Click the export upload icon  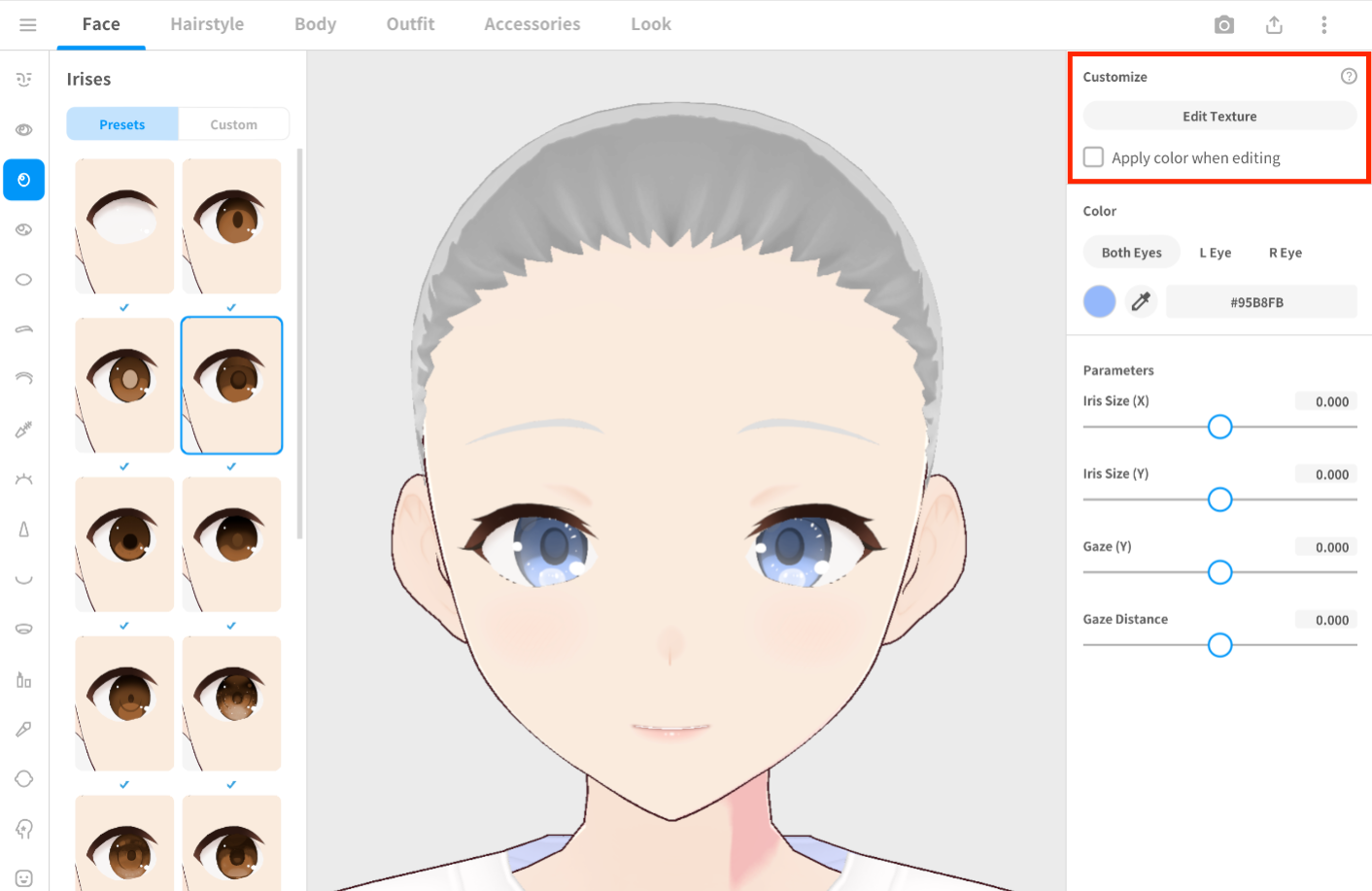click(1274, 25)
